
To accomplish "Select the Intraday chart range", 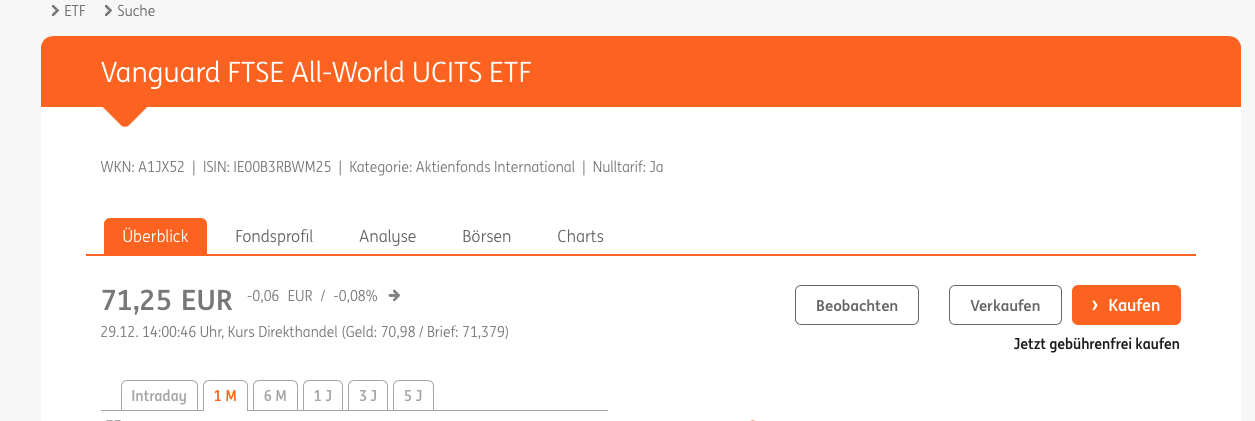I will point(159,396).
